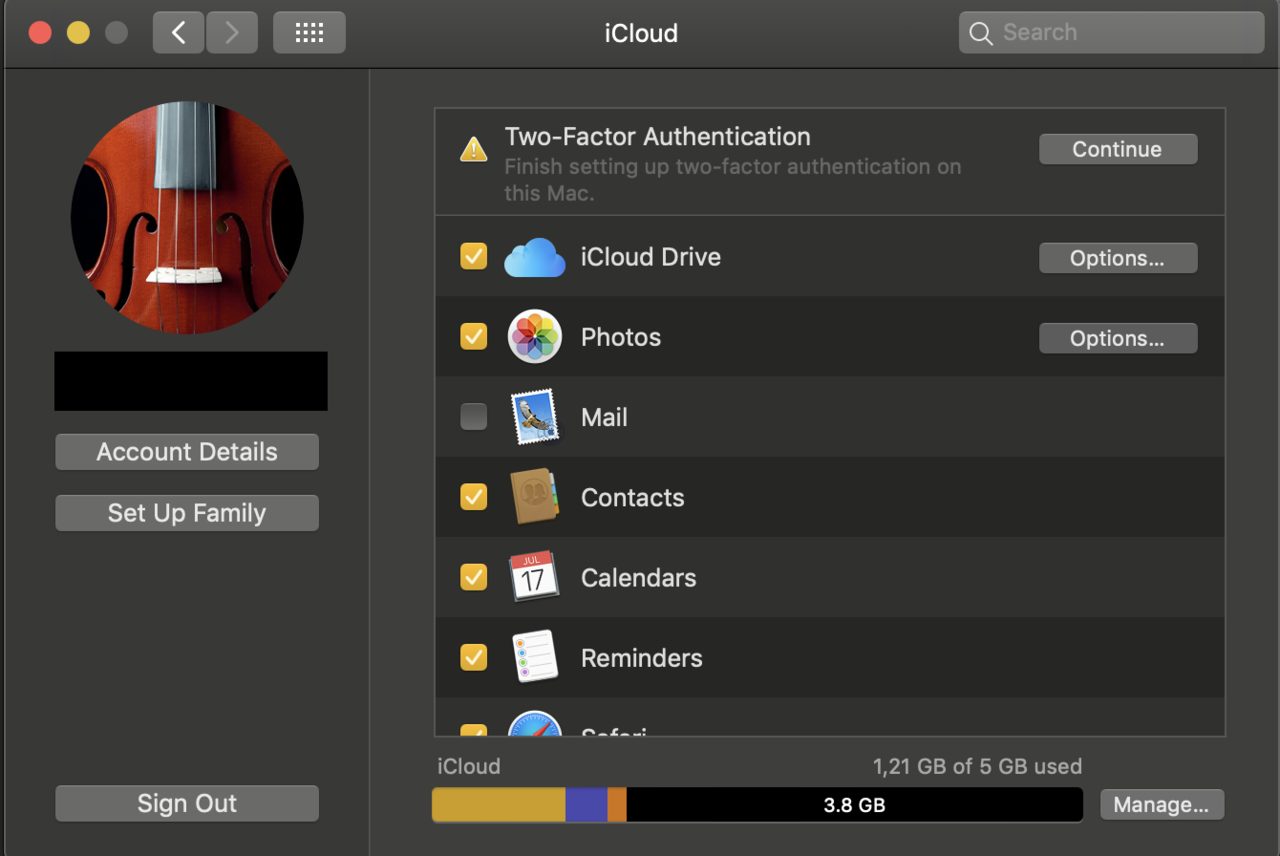Click Manage storage button

pyautogui.click(x=1162, y=804)
